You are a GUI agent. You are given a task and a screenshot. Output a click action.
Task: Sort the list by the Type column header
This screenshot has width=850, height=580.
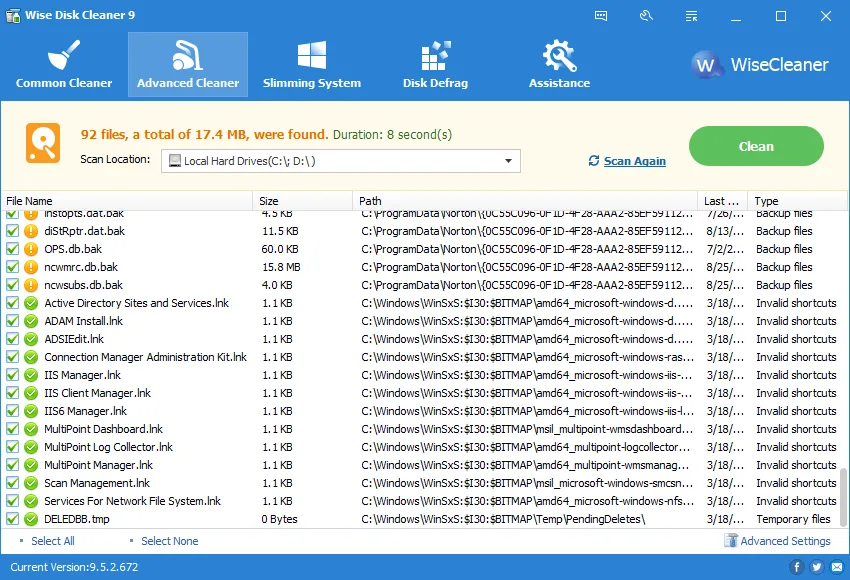point(797,201)
